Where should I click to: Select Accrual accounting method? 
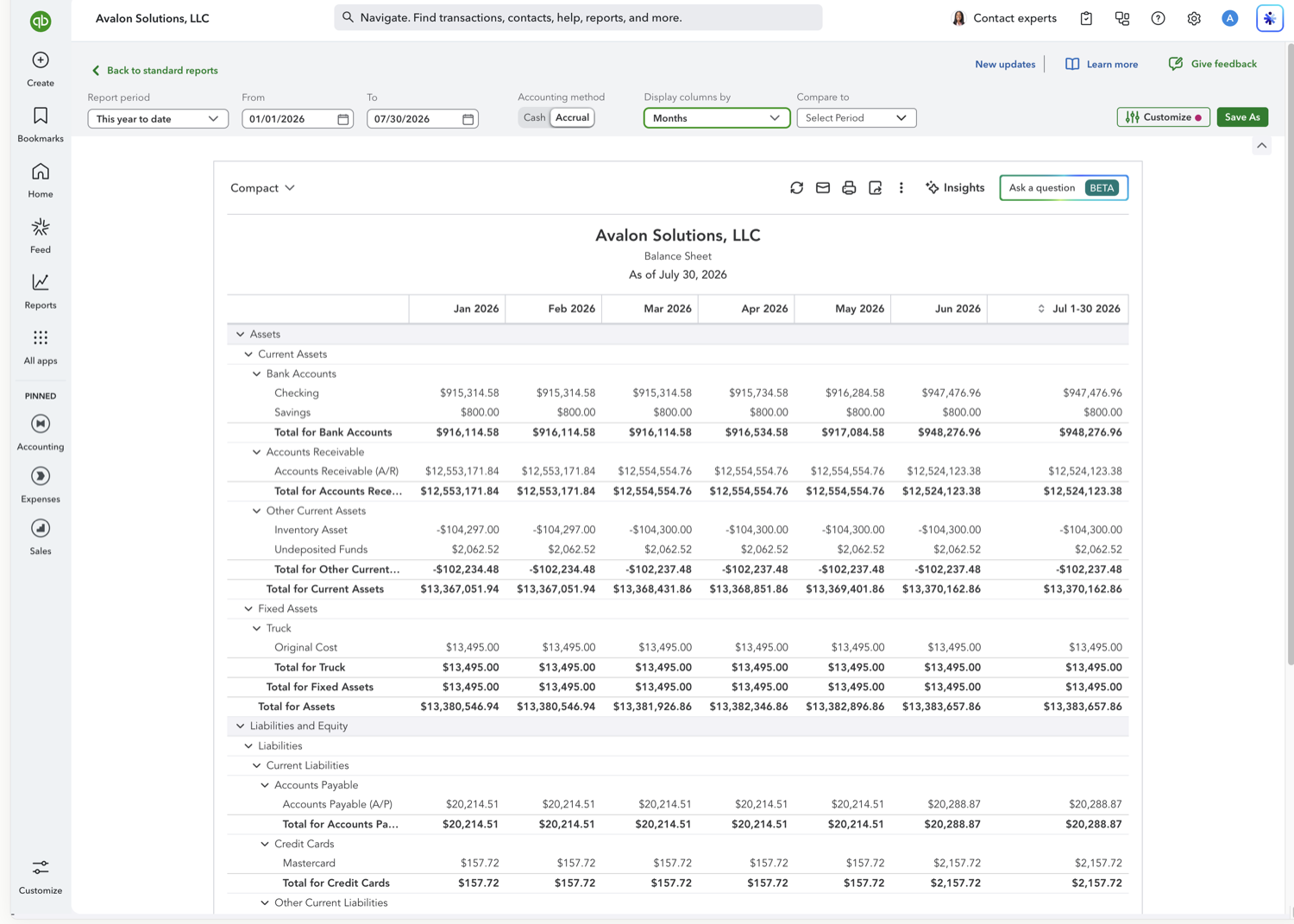point(572,118)
